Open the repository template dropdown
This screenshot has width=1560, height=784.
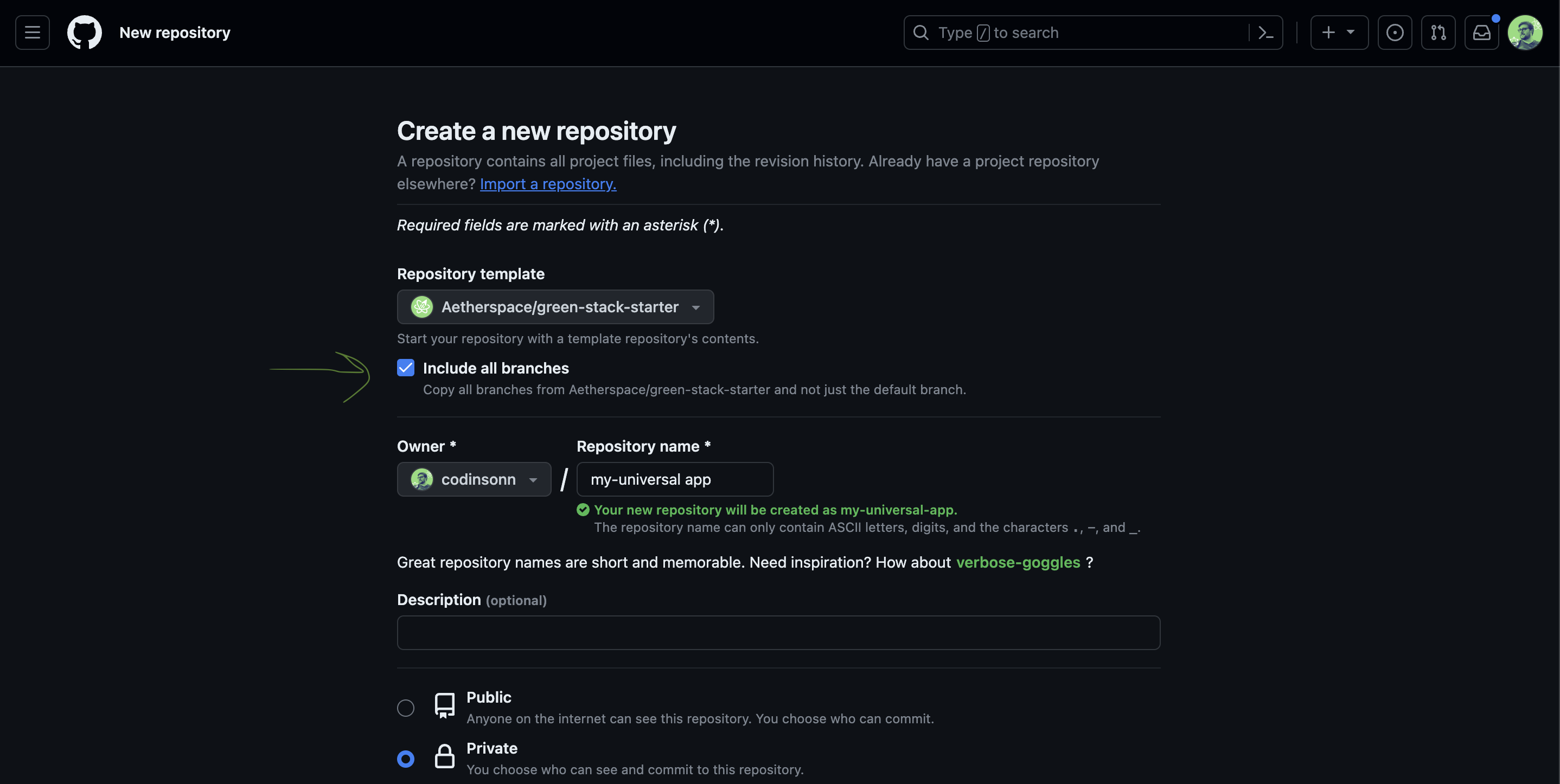click(555, 307)
